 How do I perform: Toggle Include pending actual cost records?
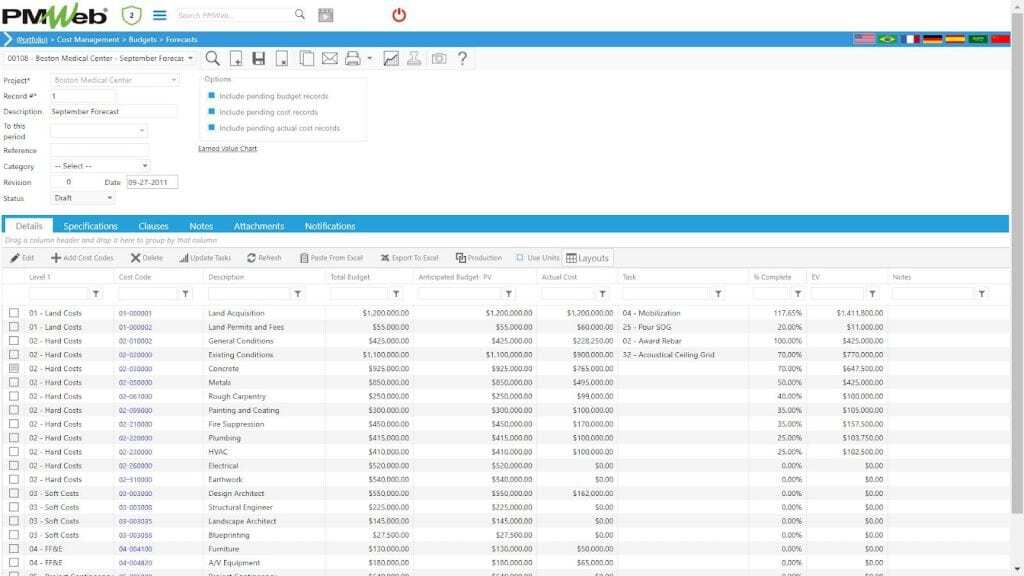point(212,128)
